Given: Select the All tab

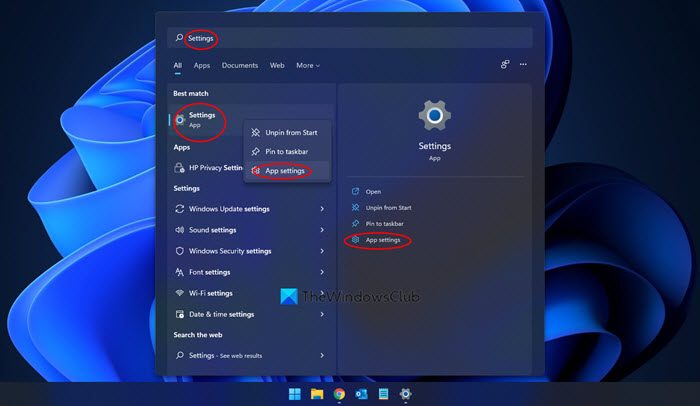Looking at the screenshot, I should pos(178,65).
